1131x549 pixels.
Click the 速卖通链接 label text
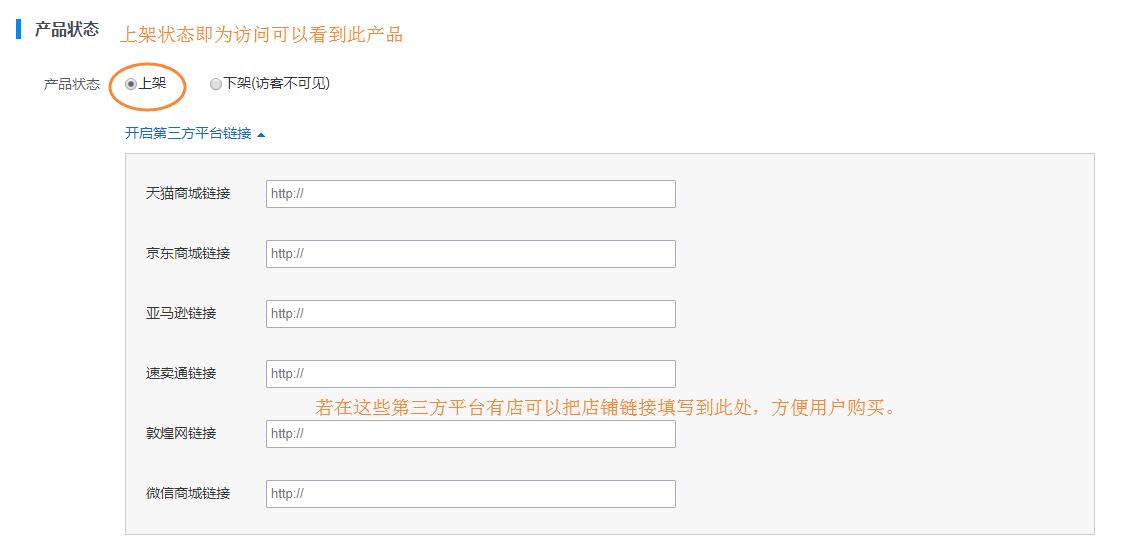point(181,373)
